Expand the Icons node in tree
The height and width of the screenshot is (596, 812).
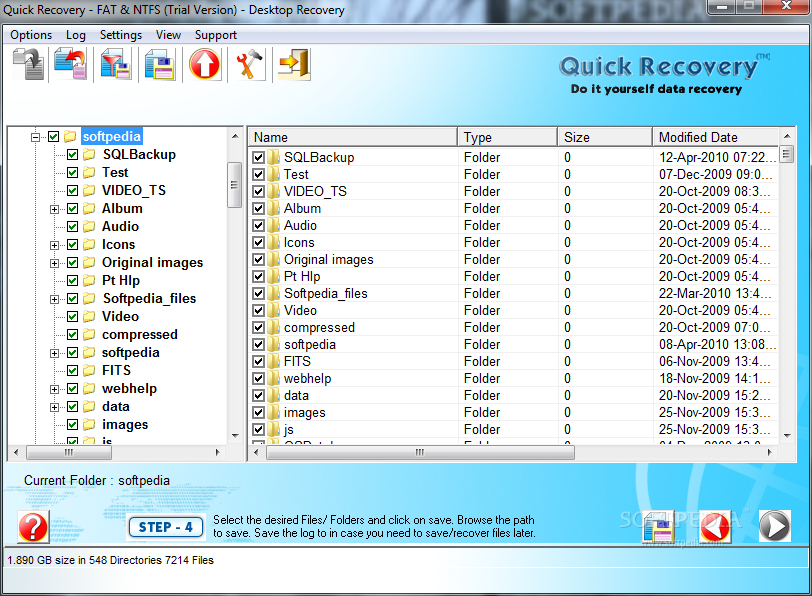tap(54, 245)
